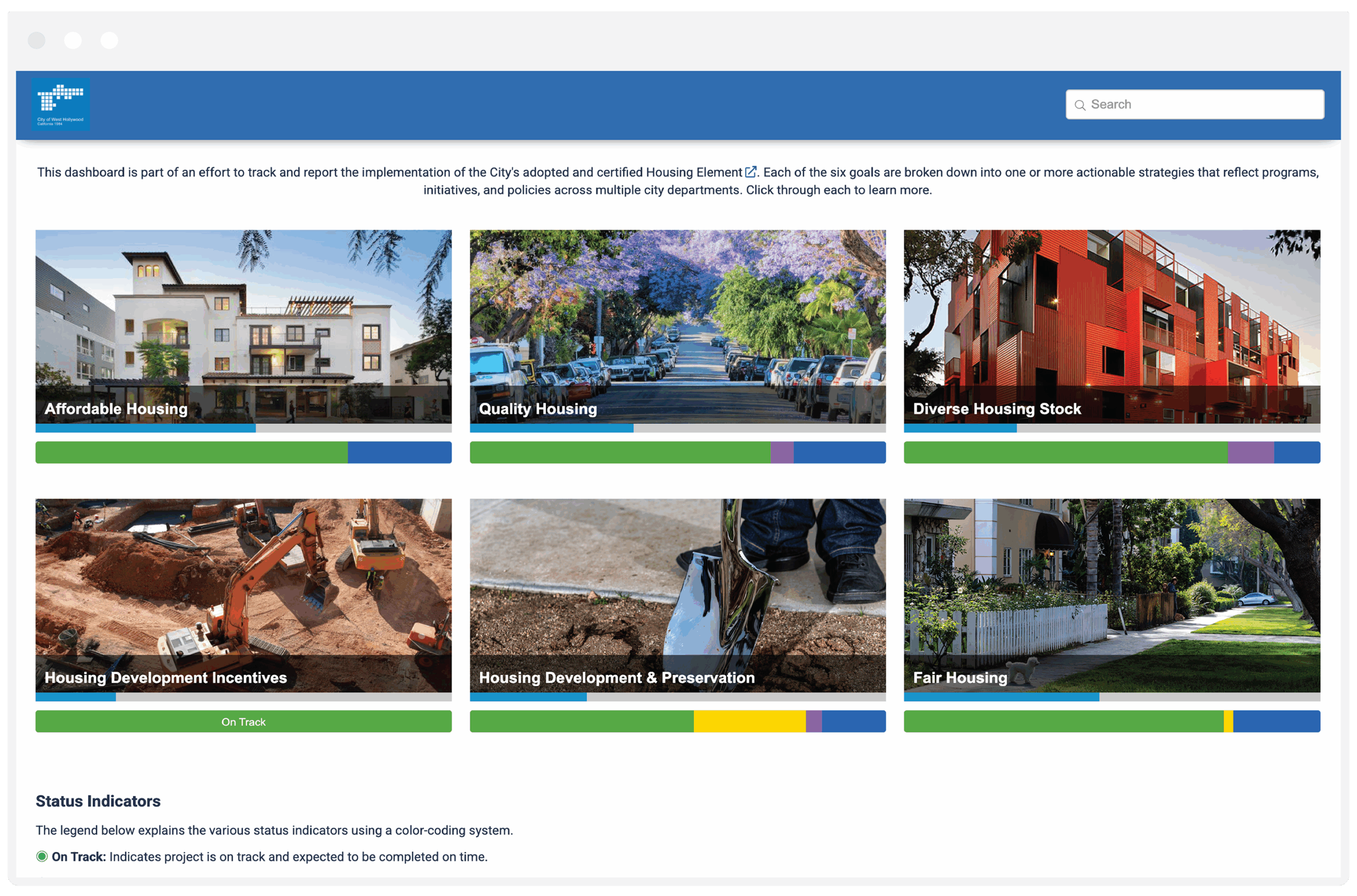
Task: Focus the Search input field
Action: [x=1195, y=104]
